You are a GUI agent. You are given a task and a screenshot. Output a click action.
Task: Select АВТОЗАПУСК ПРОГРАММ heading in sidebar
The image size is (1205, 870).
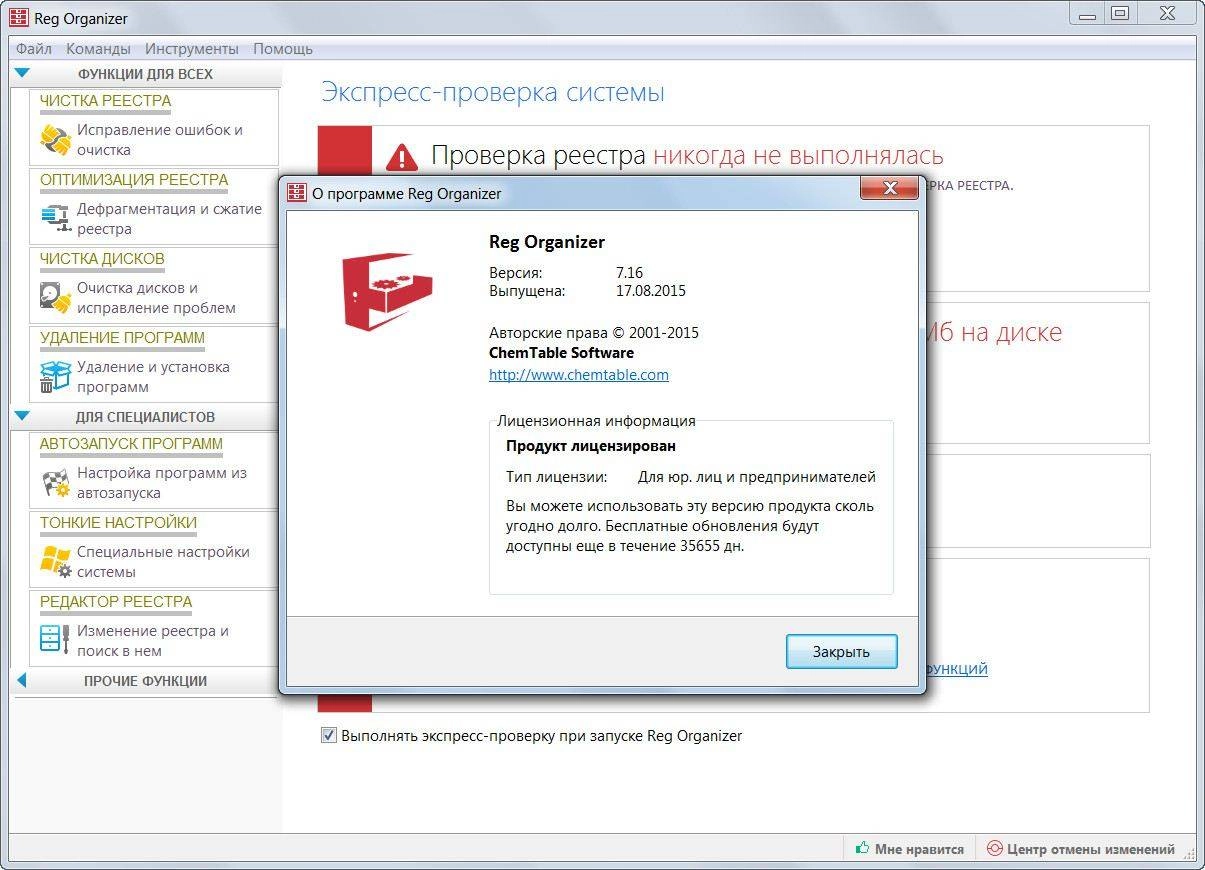coord(131,444)
